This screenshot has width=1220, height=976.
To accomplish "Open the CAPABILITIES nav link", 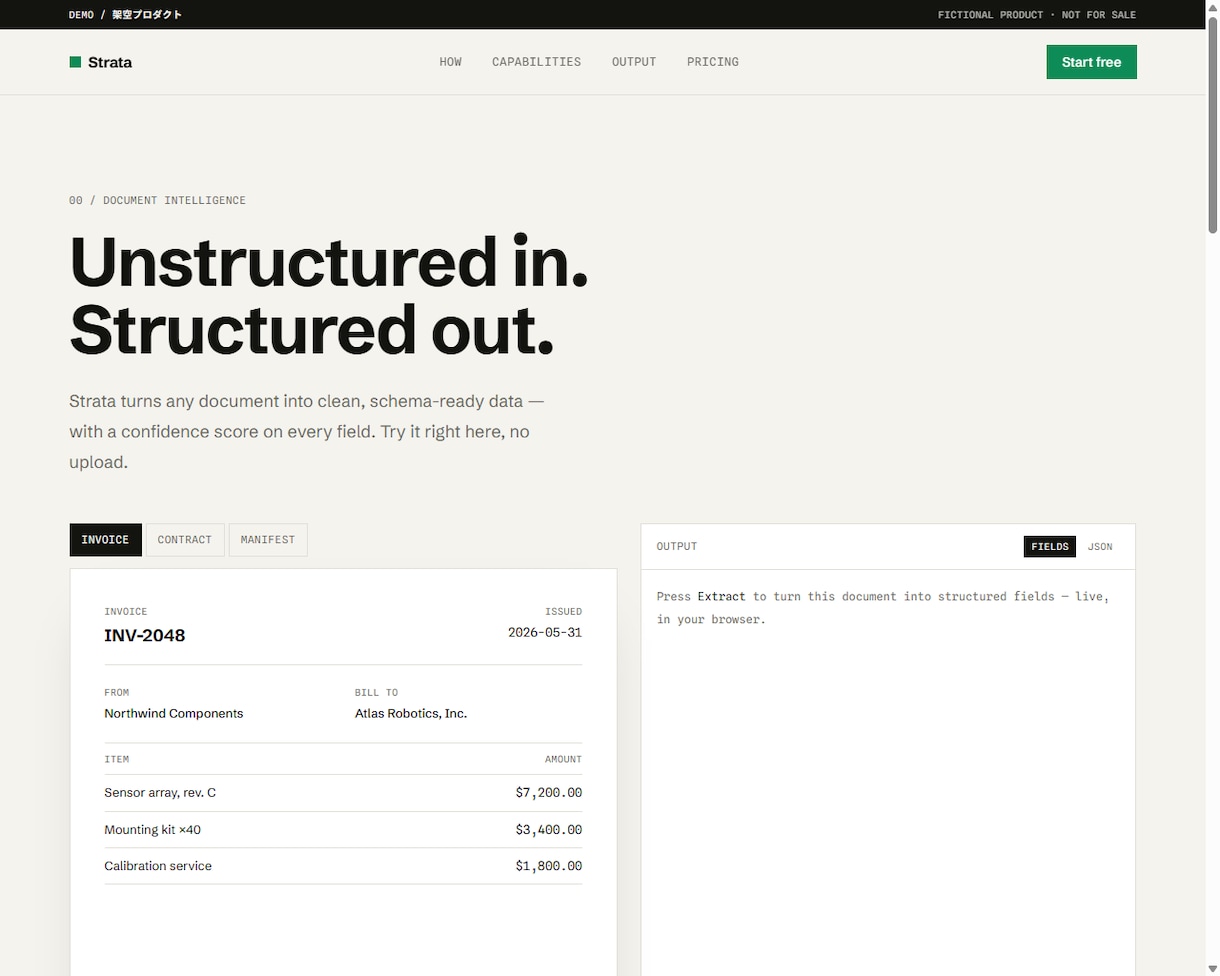I will click(536, 62).
